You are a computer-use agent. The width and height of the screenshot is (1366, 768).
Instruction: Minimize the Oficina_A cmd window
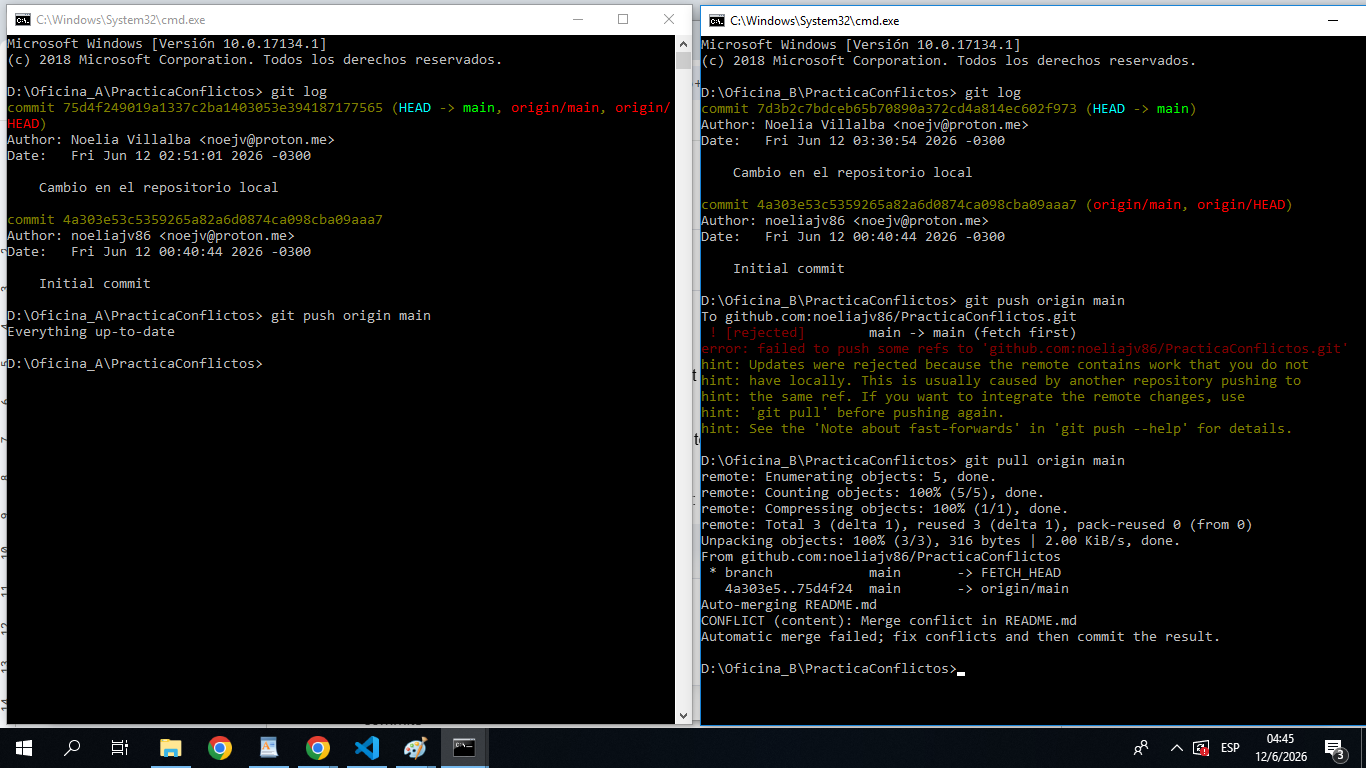coord(577,19)
